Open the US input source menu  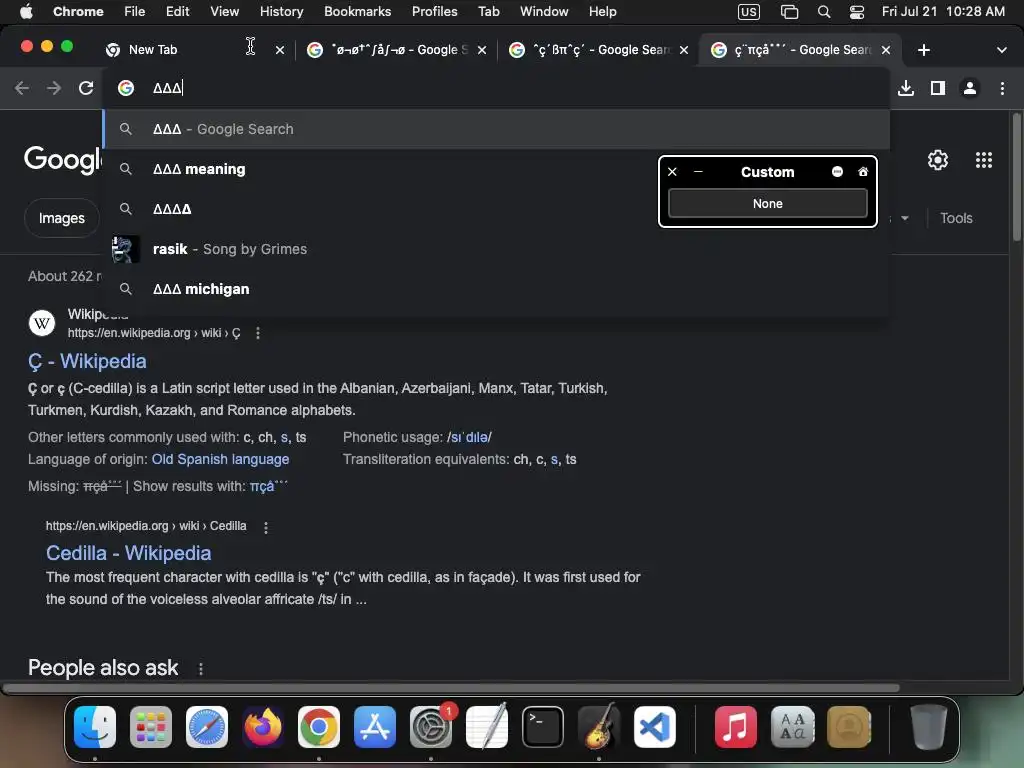[x=748, y=12]
